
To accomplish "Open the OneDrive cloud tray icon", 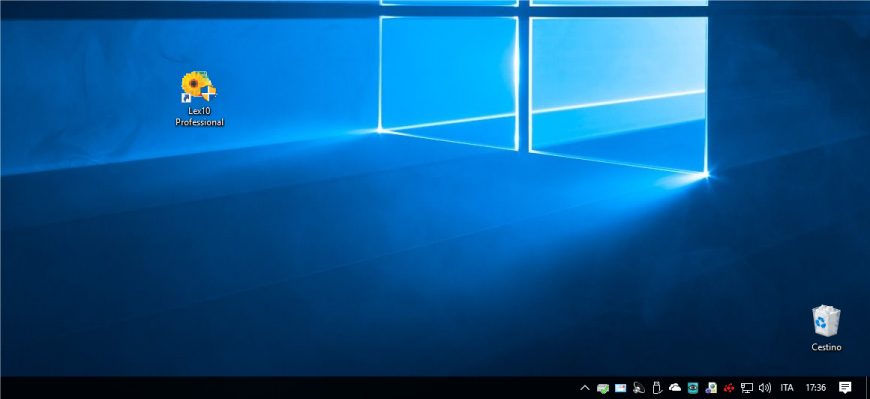I will [x=675, y=388].
